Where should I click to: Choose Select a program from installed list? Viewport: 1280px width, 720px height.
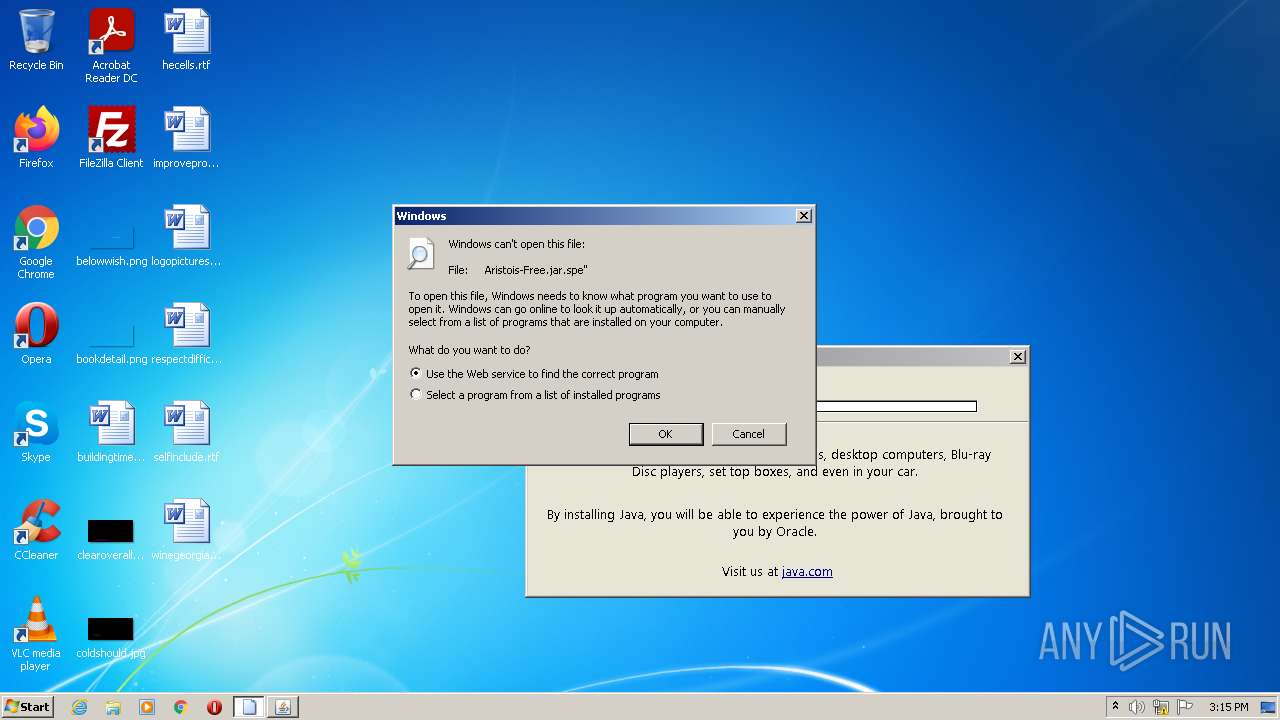coord(535,395)
